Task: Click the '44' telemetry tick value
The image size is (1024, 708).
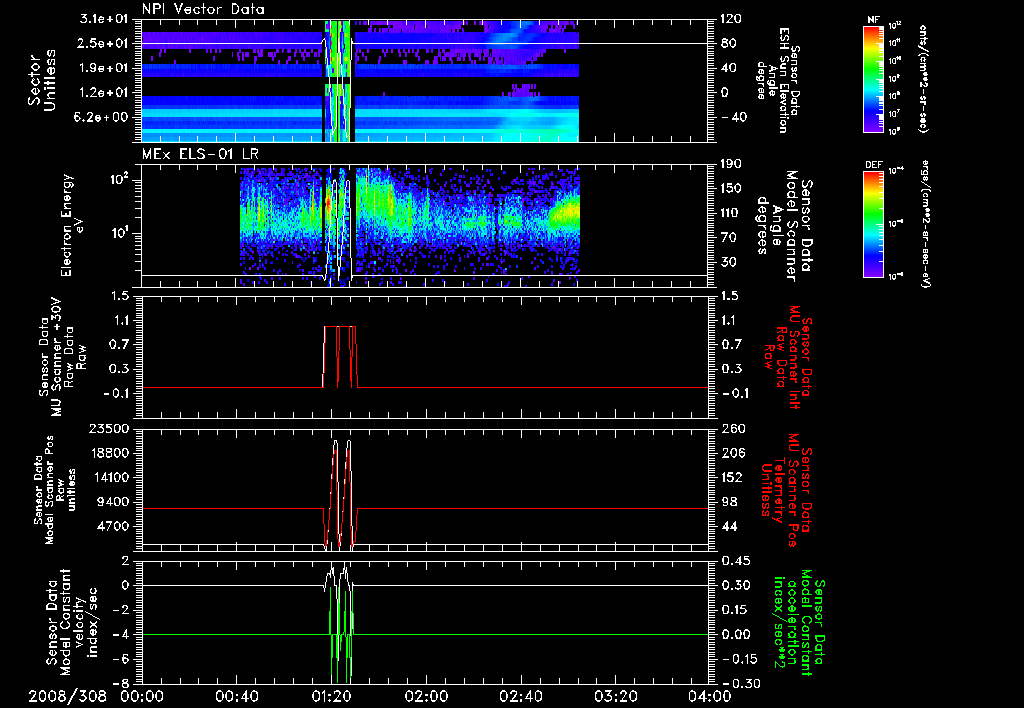Action: tap(729, 526)
